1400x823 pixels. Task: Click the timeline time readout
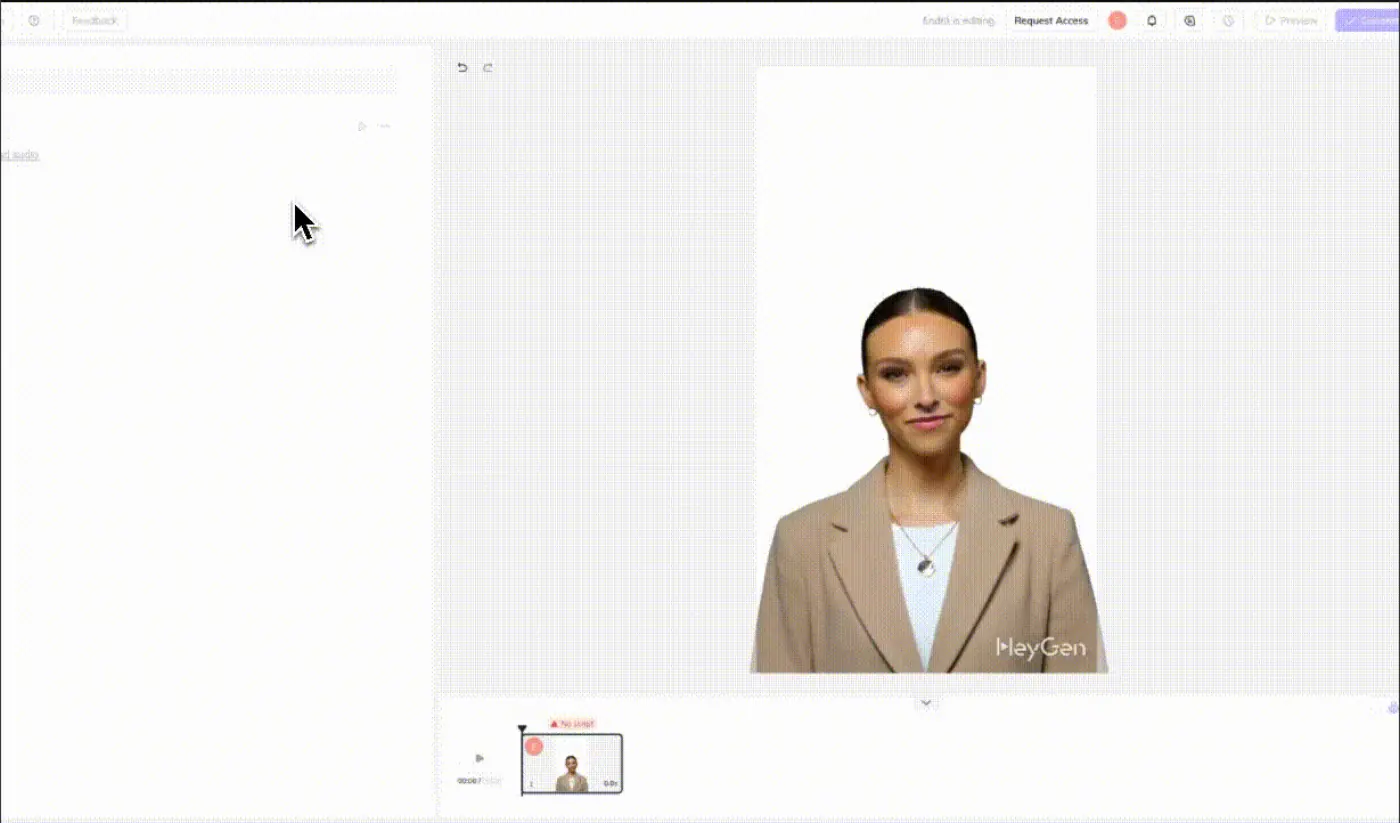point(479,781)
